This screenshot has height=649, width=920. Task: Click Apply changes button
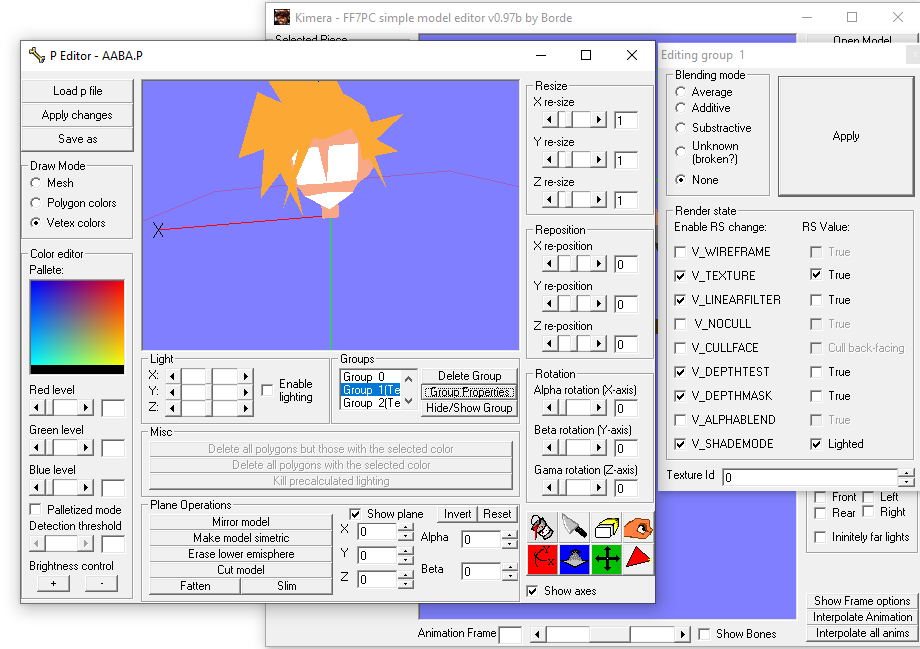(77, 115)
